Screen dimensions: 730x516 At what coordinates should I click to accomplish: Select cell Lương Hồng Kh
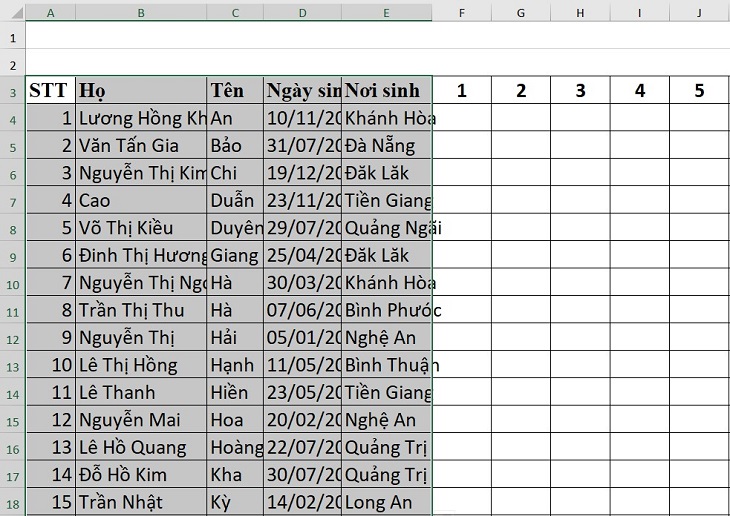(x=141, y=118)
